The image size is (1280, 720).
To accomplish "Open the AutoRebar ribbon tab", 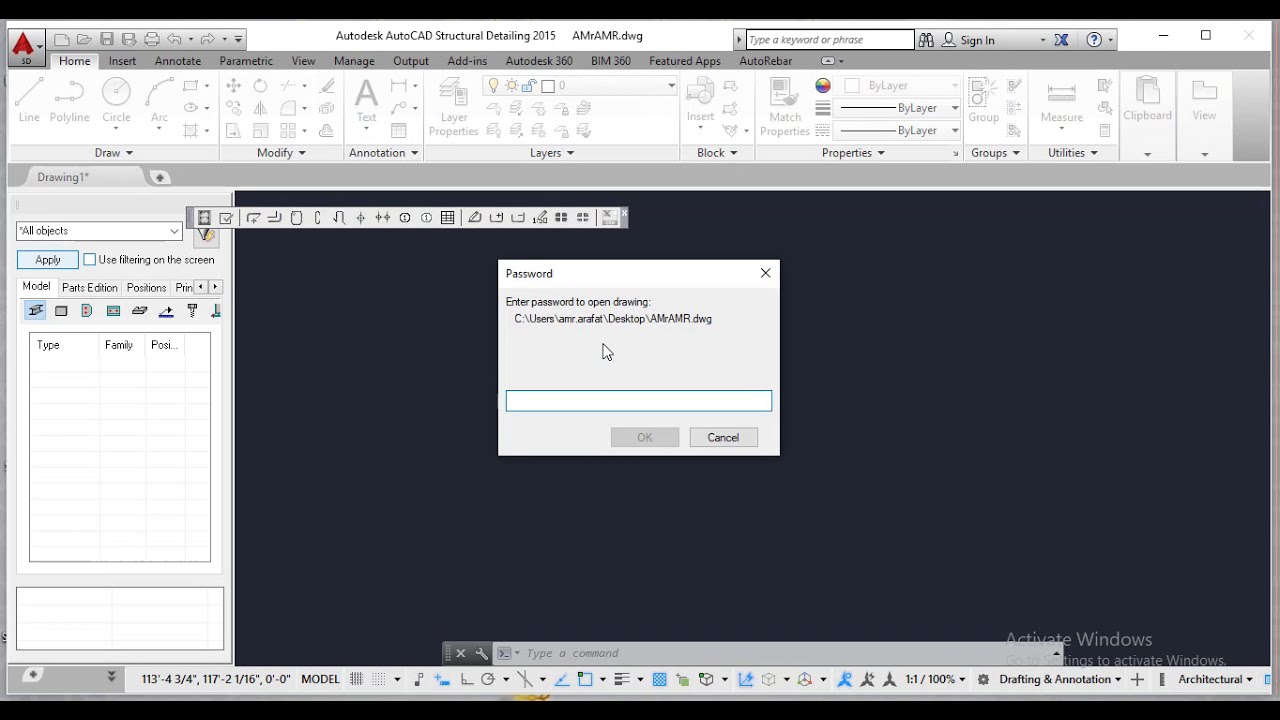I will click(x=765, y=61).
